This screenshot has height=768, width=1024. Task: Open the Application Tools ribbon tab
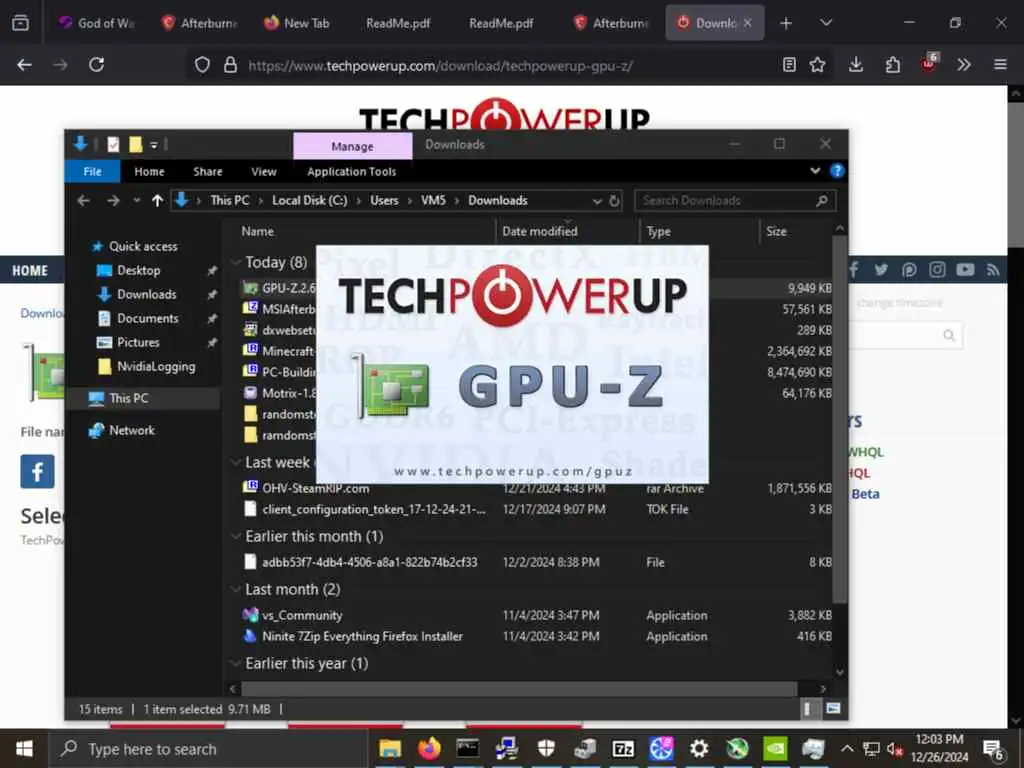(x=351, y=172)
